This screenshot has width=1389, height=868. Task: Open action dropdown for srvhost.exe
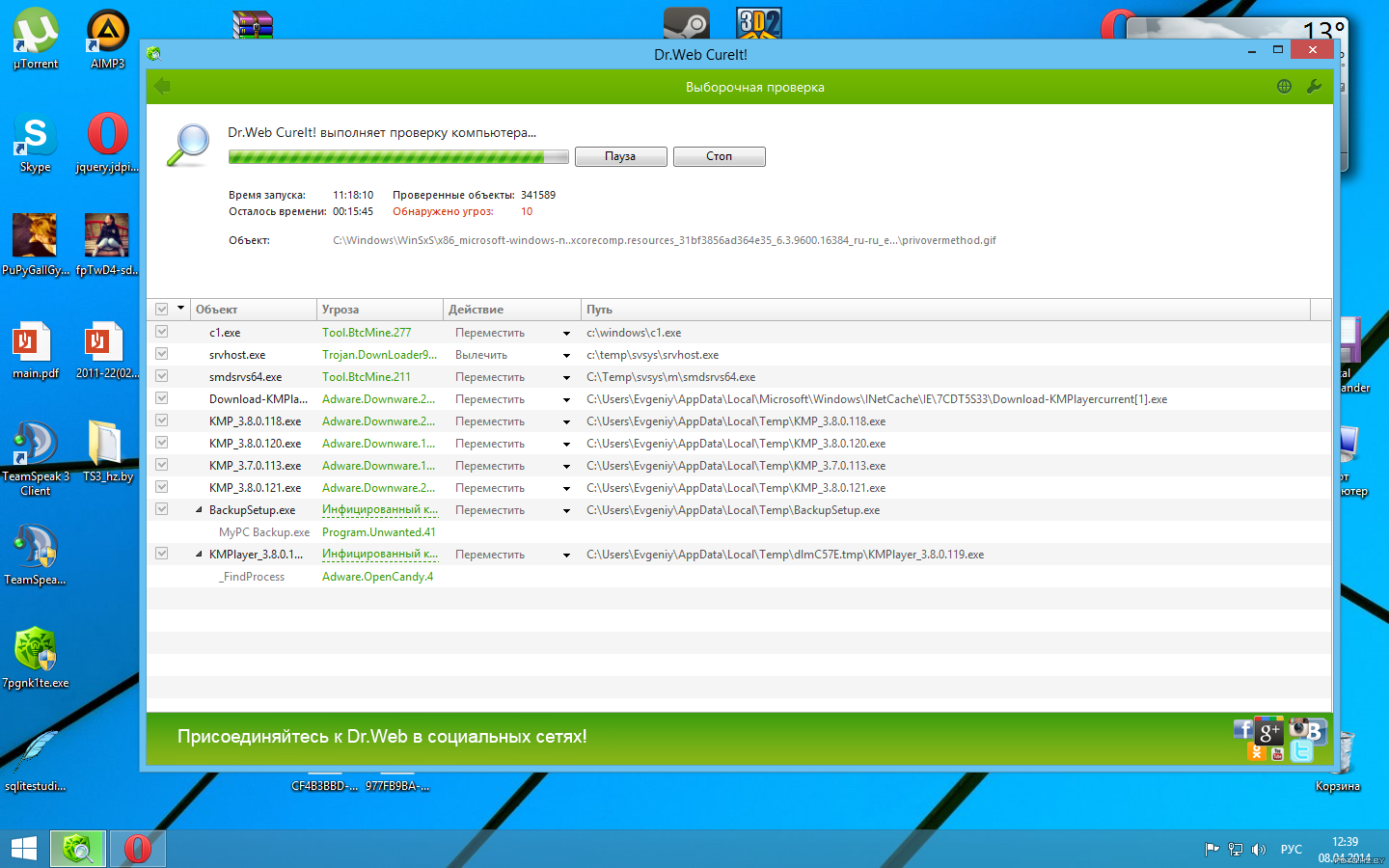click(x=566, y=355)
